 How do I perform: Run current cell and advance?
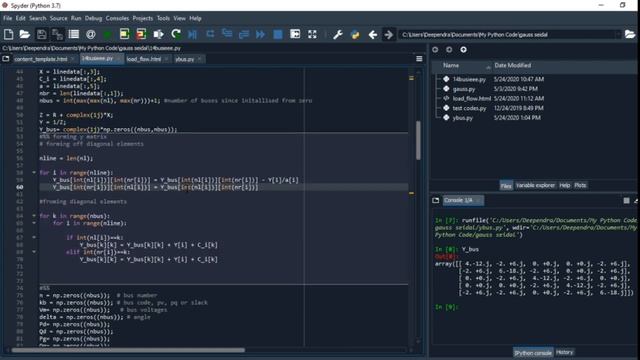141,35
